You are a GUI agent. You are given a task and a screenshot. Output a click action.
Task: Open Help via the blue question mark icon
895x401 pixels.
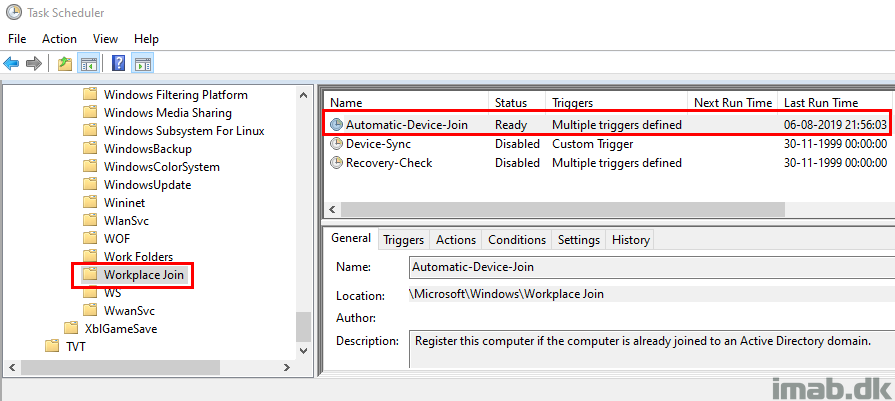point(118,63)
